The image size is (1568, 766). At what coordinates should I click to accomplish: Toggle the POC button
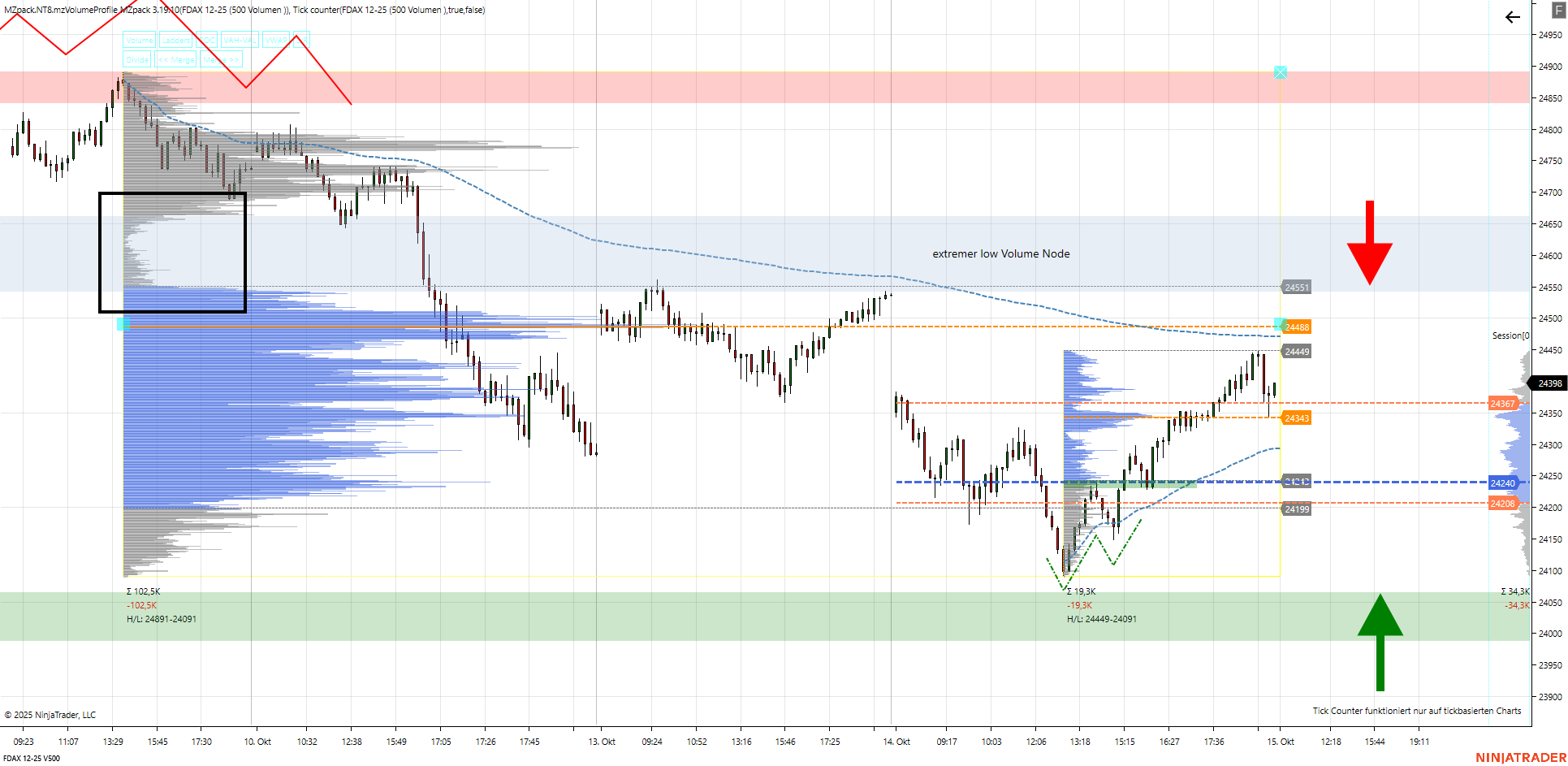tap(207, 41)
